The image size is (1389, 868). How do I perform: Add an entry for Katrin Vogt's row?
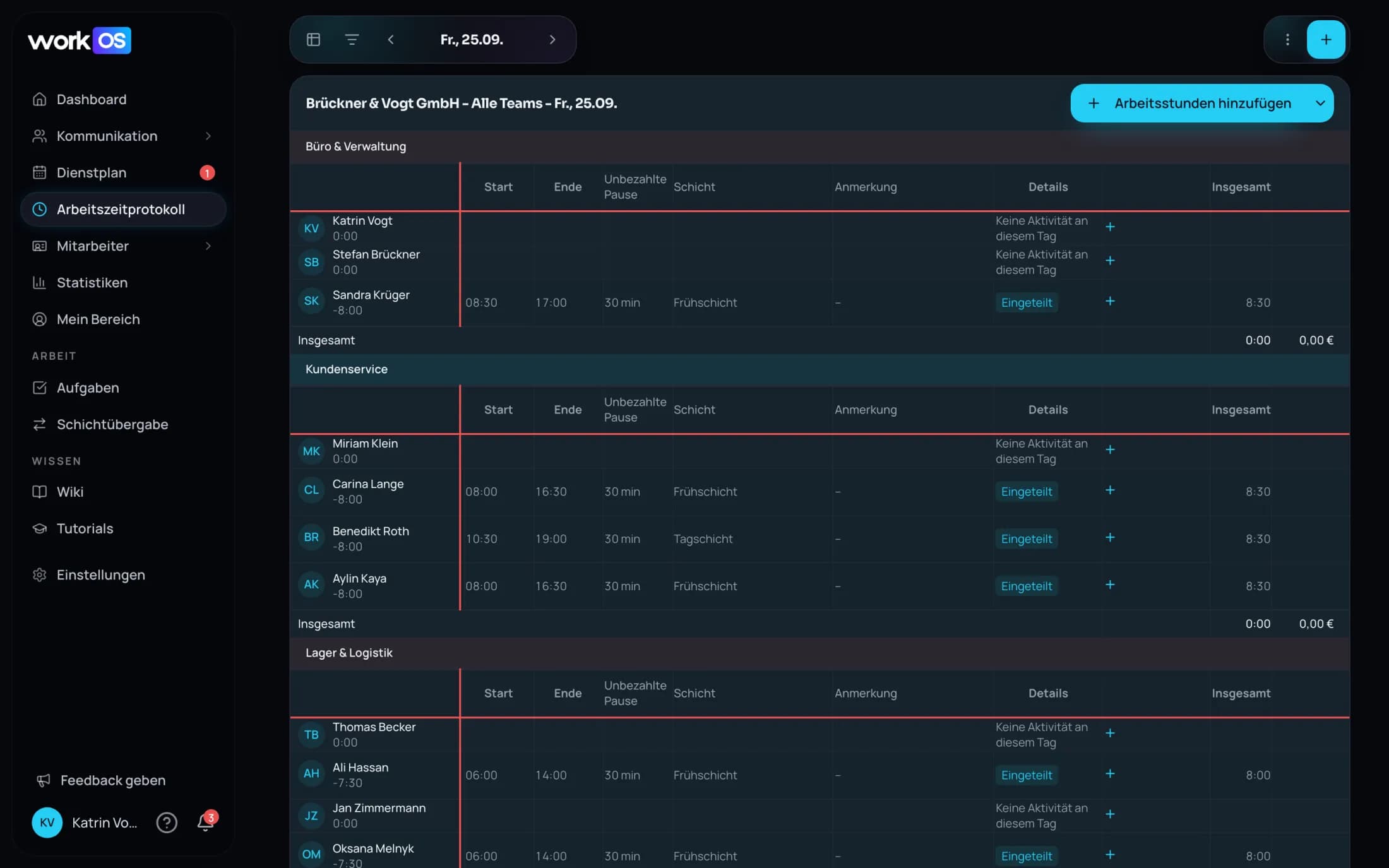point(1110,227)
